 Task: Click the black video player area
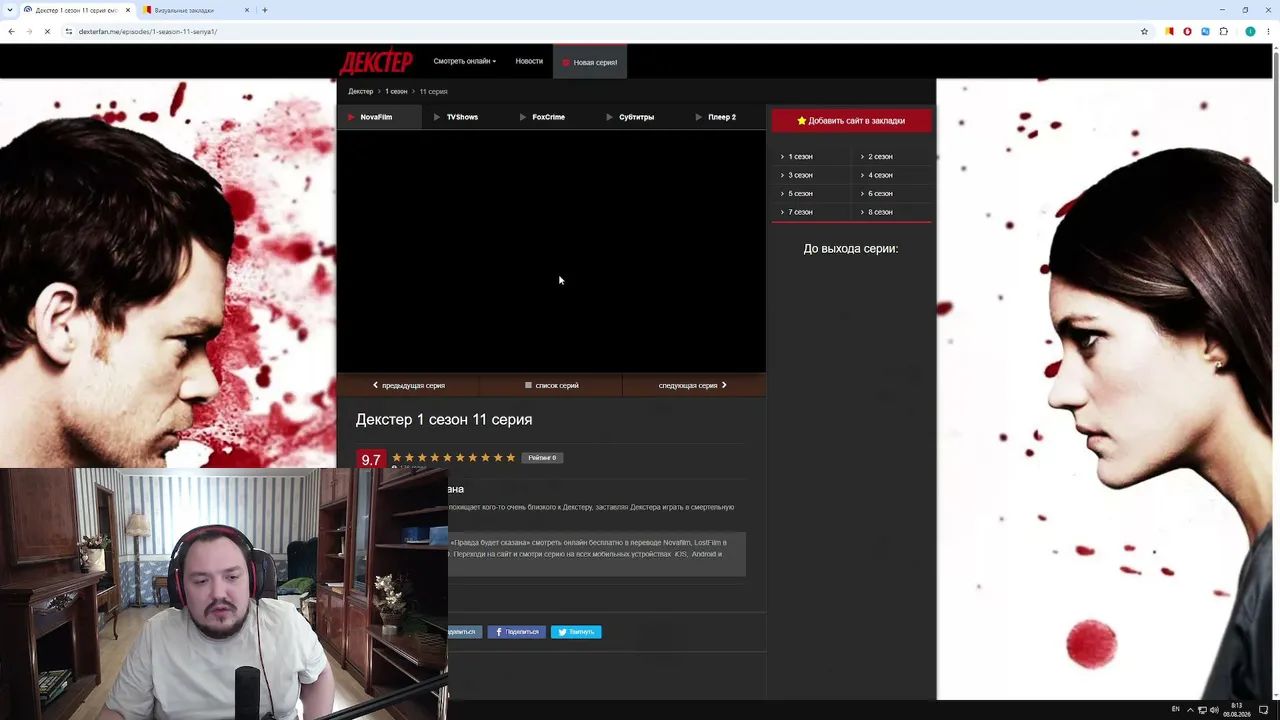tap(551, 251)
